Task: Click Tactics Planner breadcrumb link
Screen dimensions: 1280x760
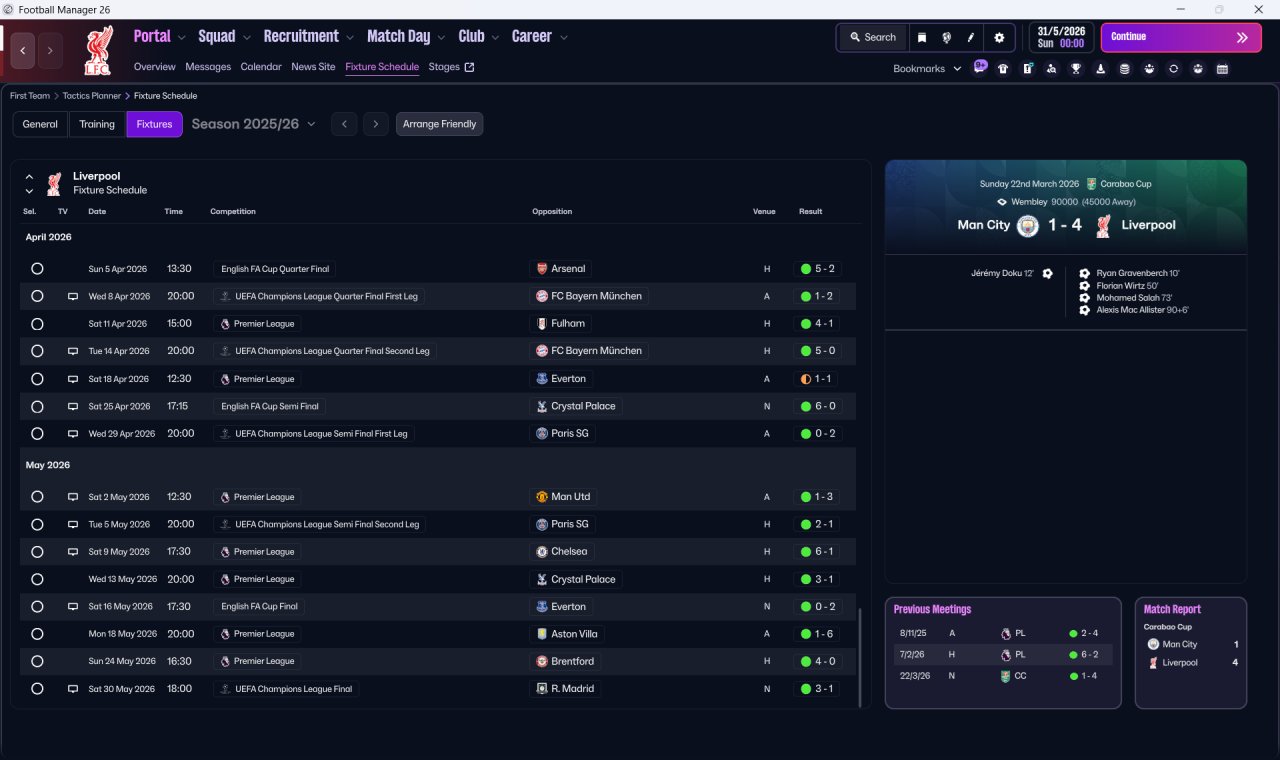Action: (92, 96)
